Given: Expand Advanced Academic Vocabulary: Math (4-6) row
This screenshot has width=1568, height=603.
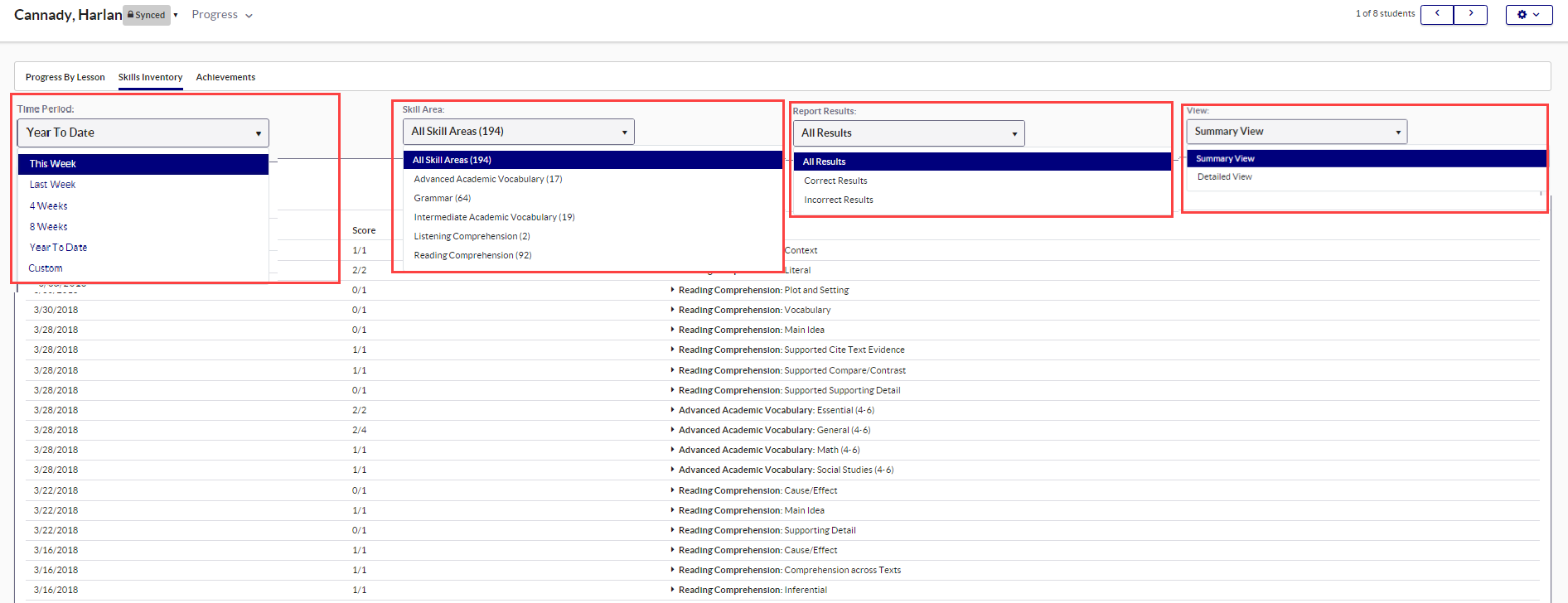Looking at the screenshot, I should click(x=672, y=450).
